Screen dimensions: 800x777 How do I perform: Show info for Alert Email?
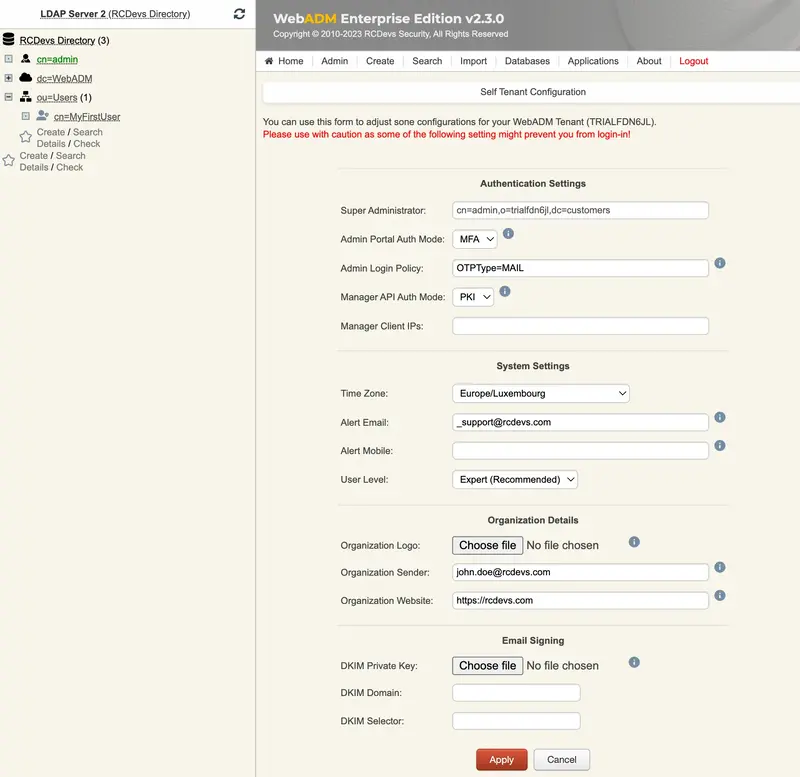tap(720, 417)
